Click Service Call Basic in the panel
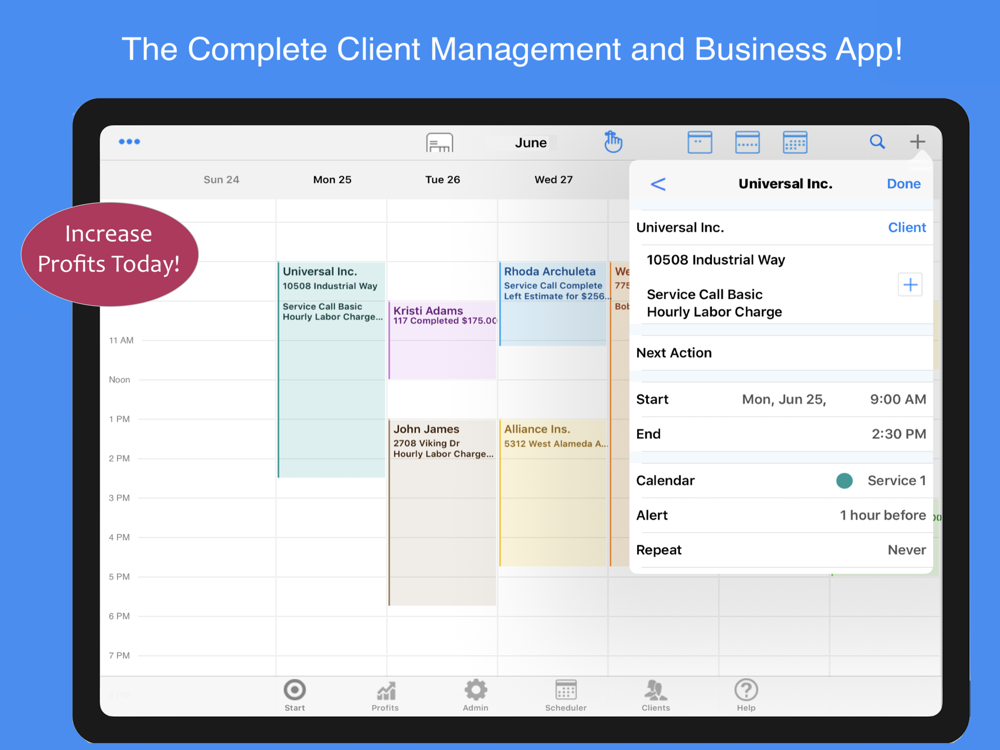1000x750 pixels. (705, 295)
